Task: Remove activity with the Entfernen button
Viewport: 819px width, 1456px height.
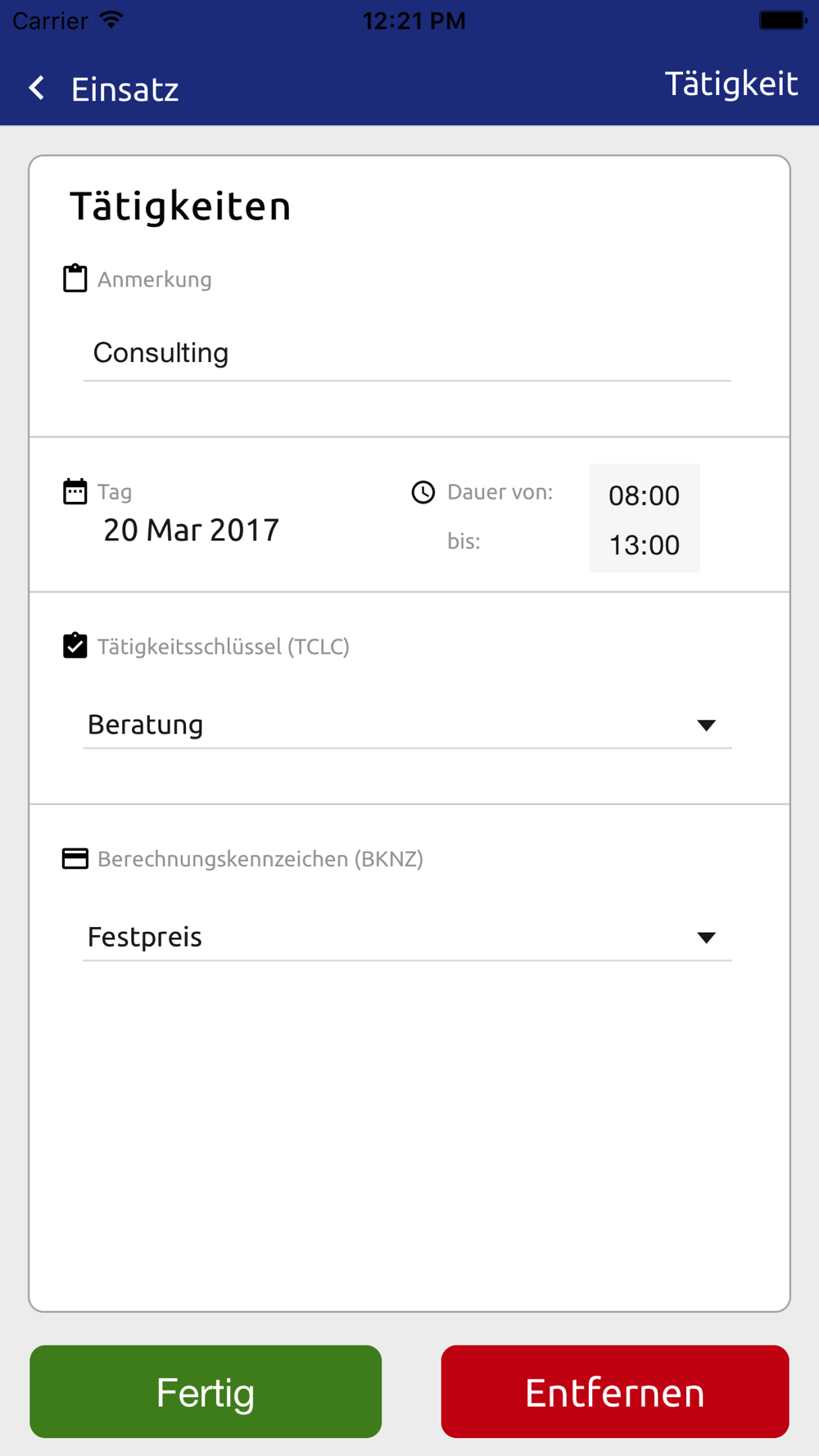Action: coord(615,1391)
